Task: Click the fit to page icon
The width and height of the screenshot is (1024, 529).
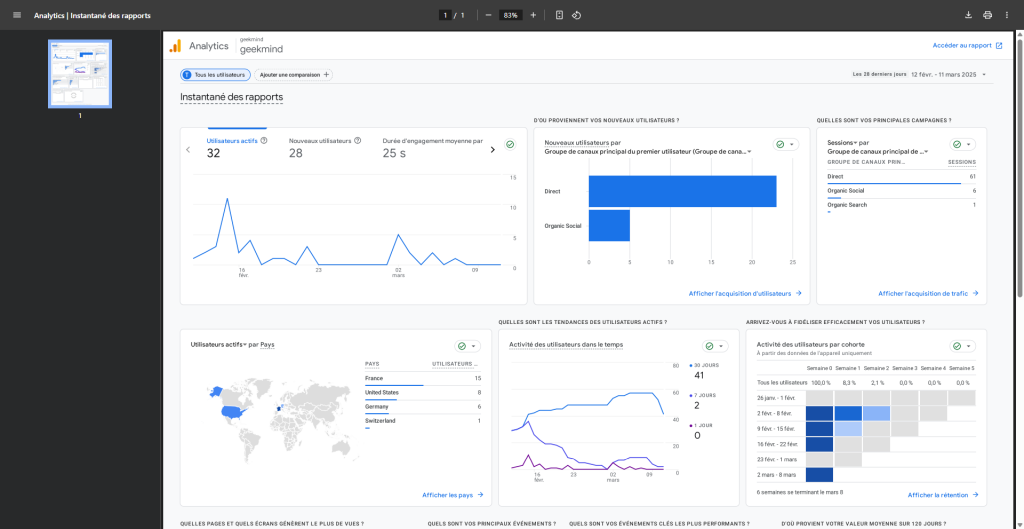Action: 559,15
